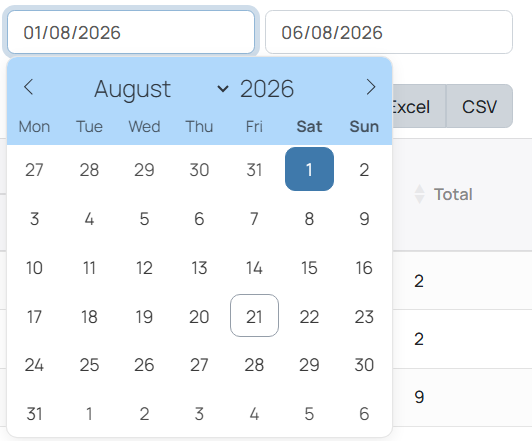Click the end date field 06/08/2026
This screenshot has height=441, width=532.
click(389, 32)
